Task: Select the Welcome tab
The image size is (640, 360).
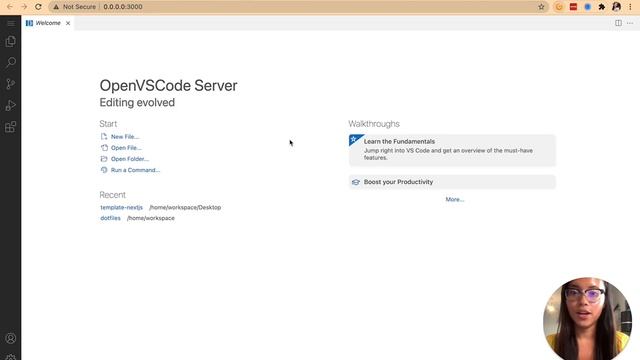Action: [48, 23]
